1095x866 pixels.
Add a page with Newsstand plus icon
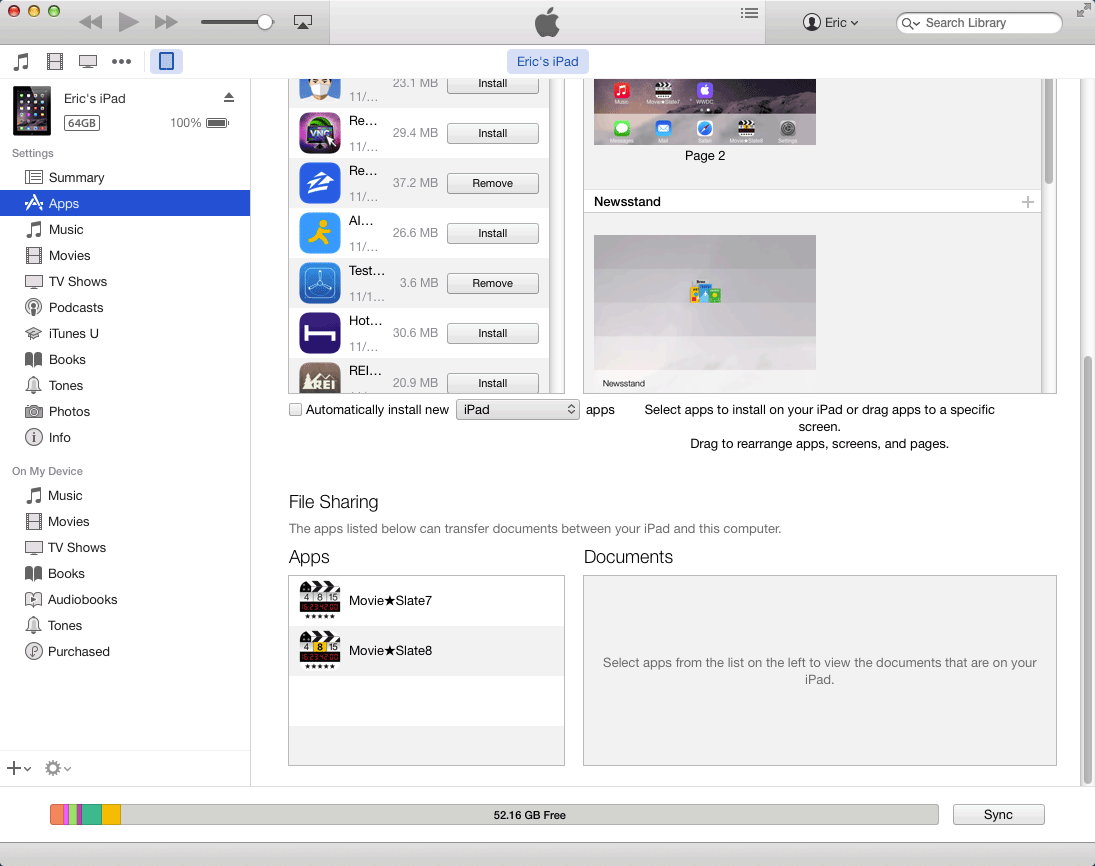click(x=1027, y=202)
